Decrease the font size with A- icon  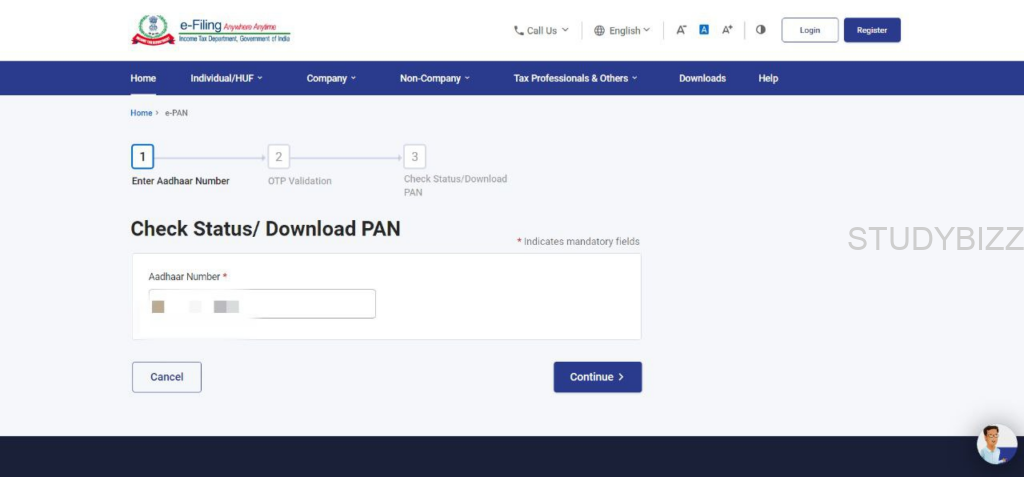pos(681,30)
